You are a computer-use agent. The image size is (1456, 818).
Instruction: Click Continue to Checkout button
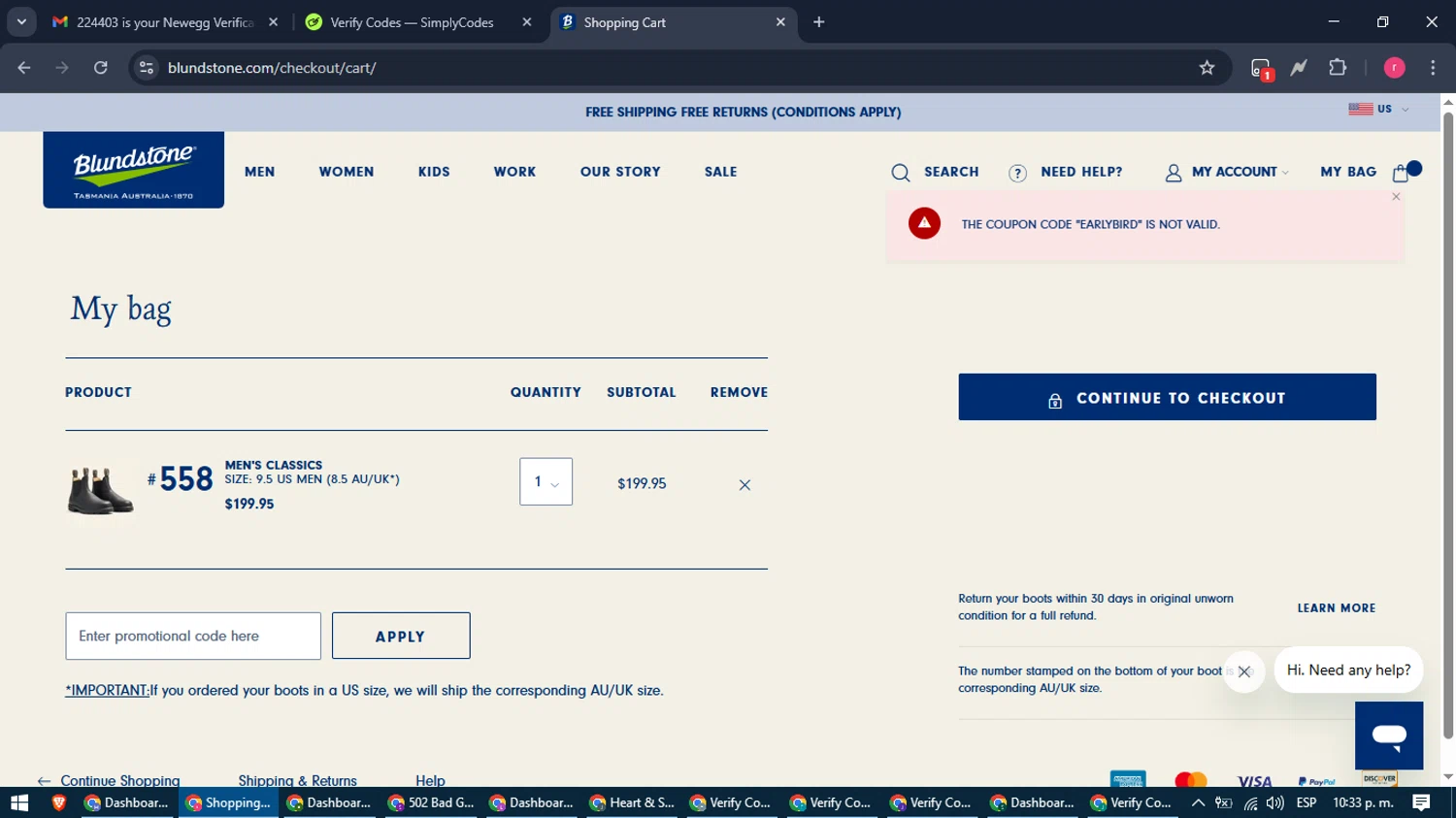[x=1167, y=397]
